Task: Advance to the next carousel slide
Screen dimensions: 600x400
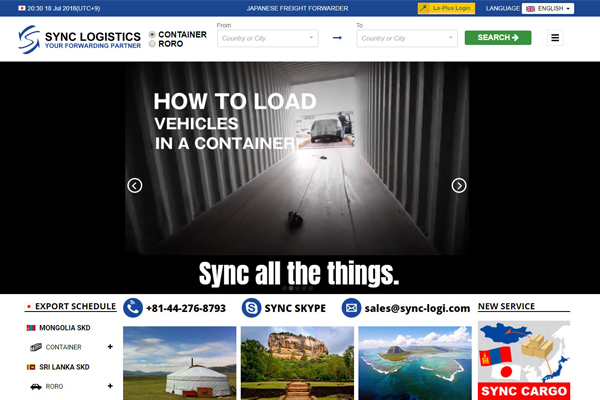Action: click(459, 185)
